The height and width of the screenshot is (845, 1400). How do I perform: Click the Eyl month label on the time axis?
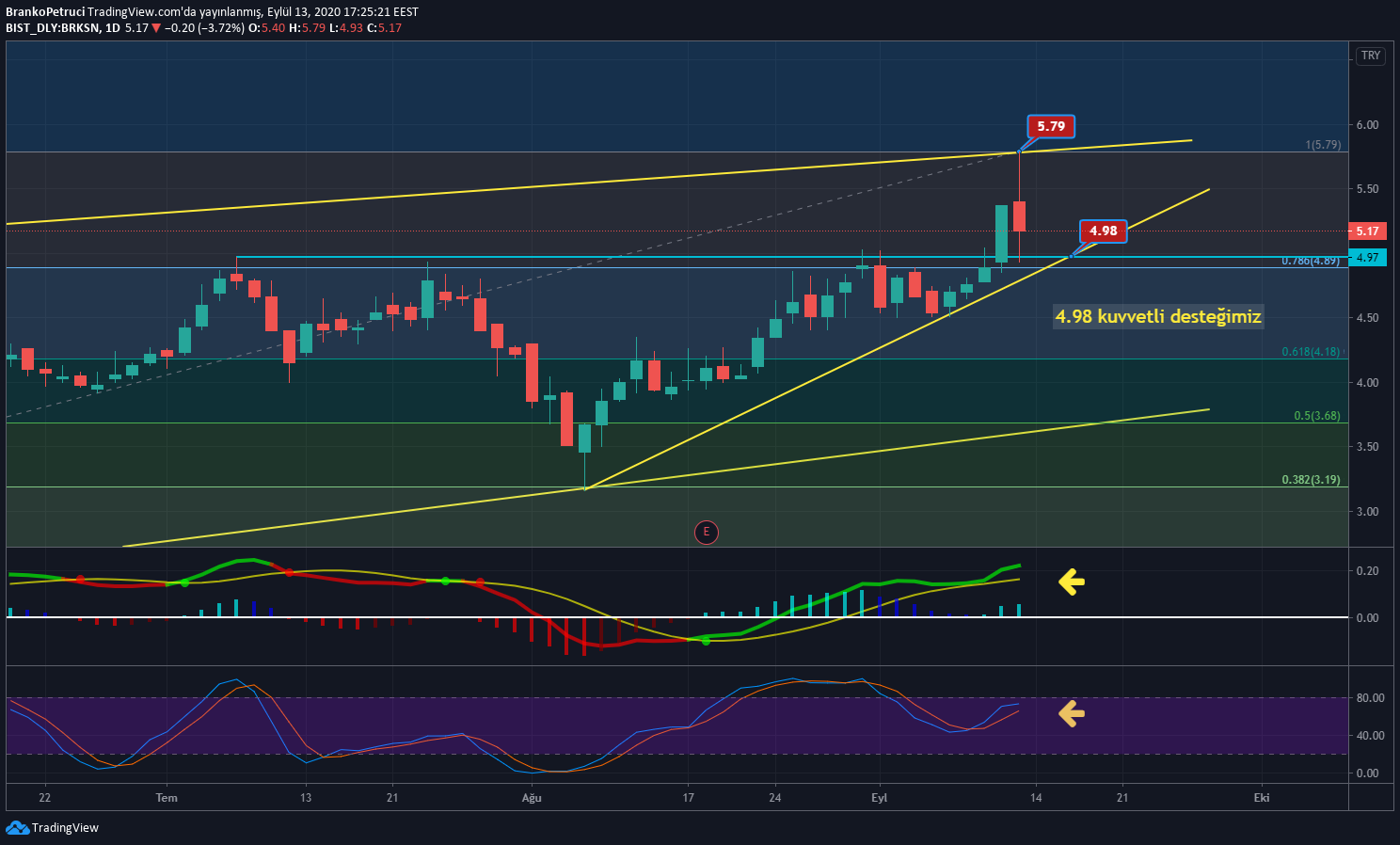pos(879,798)
